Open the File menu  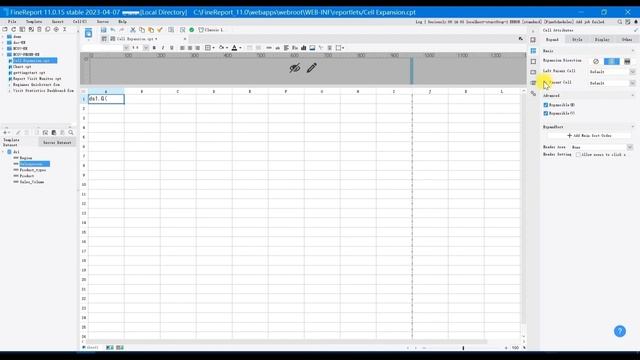(x=12, y=22)
